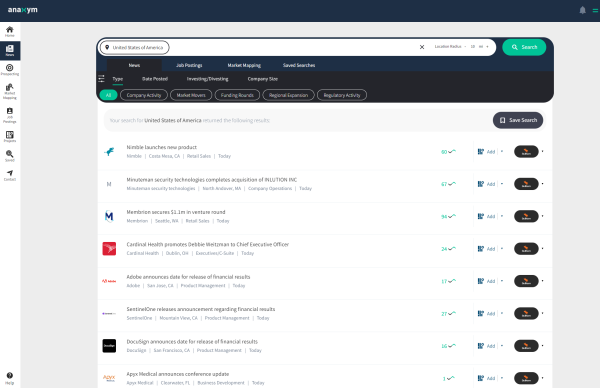This screenshot has width=600, height=388.
Task: Open dropdown beside DocuSign row's pill button
Action: 543,346
